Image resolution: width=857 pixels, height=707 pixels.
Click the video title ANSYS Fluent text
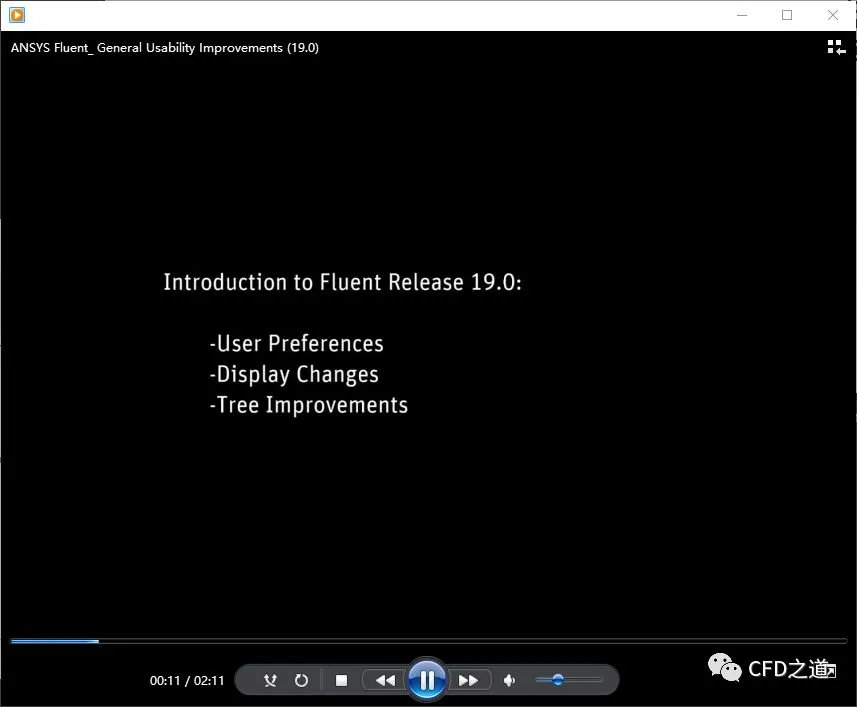[x=165, y=48]
